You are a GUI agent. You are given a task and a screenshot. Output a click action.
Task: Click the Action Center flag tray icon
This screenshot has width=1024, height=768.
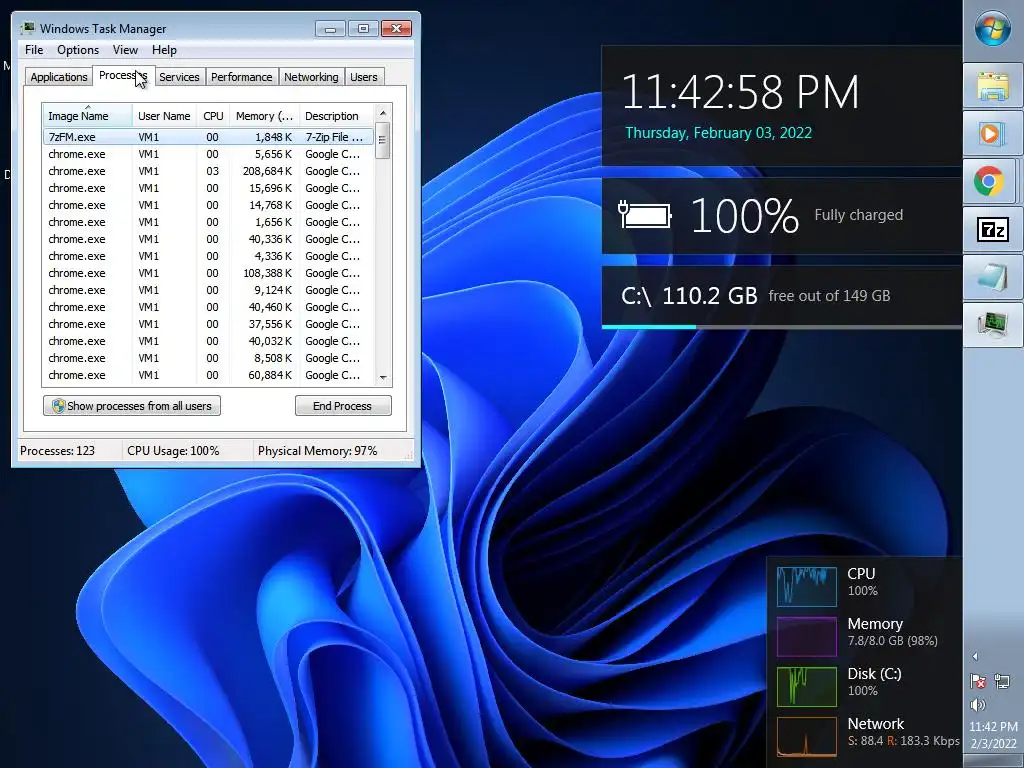tap(978, 681)
